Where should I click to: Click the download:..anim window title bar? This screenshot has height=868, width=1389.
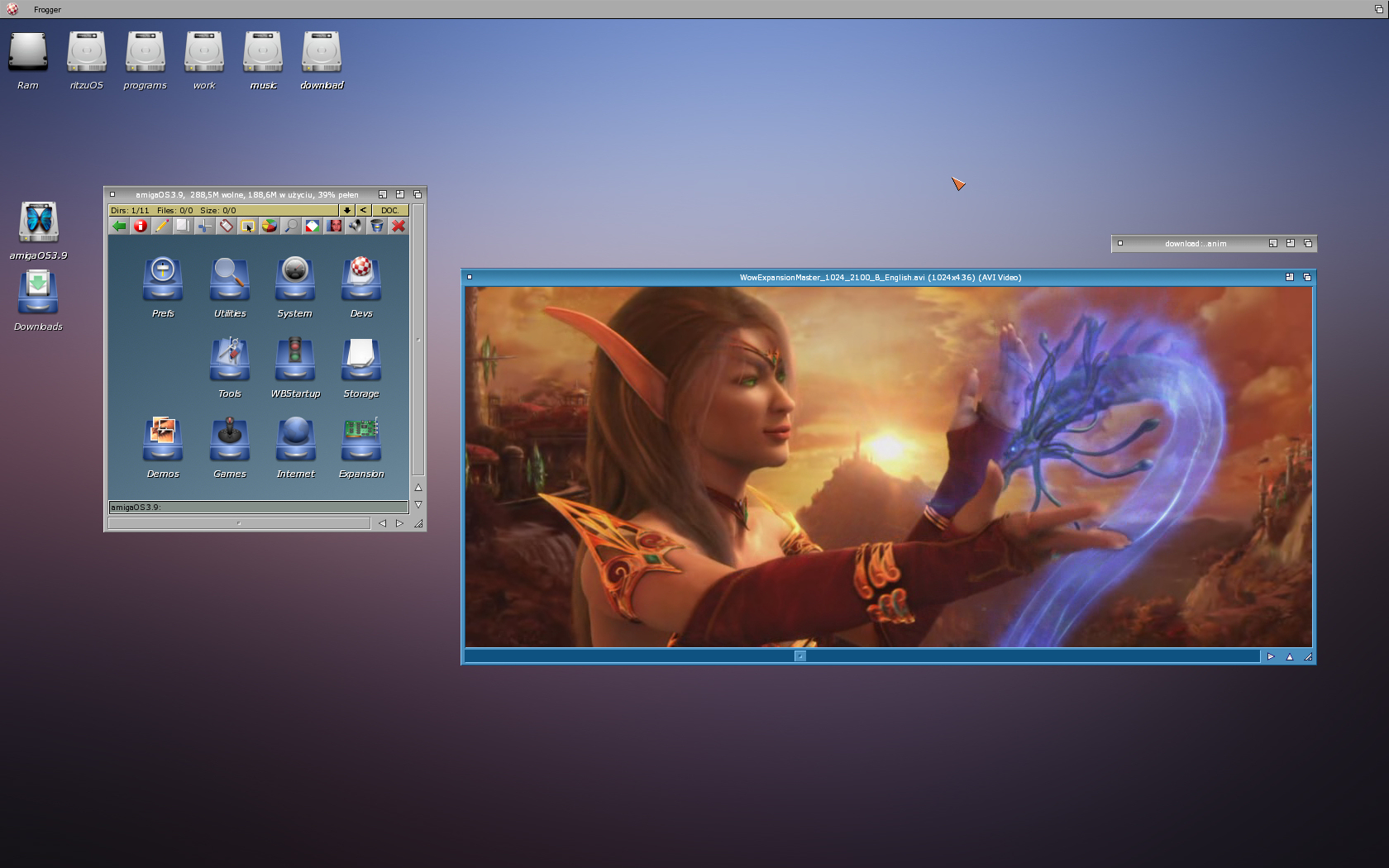click(x=1196, y=243)
